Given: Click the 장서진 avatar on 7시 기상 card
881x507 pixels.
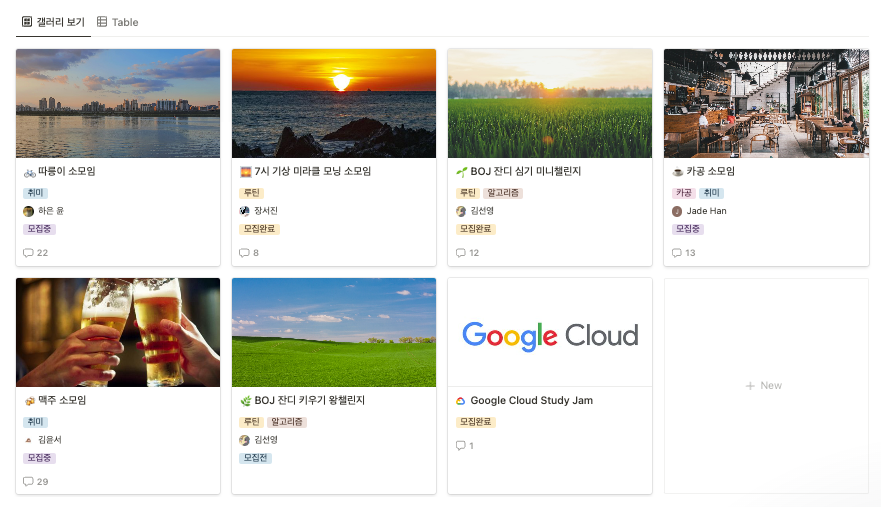Looking at the screenshot, I should pos(244,211).
